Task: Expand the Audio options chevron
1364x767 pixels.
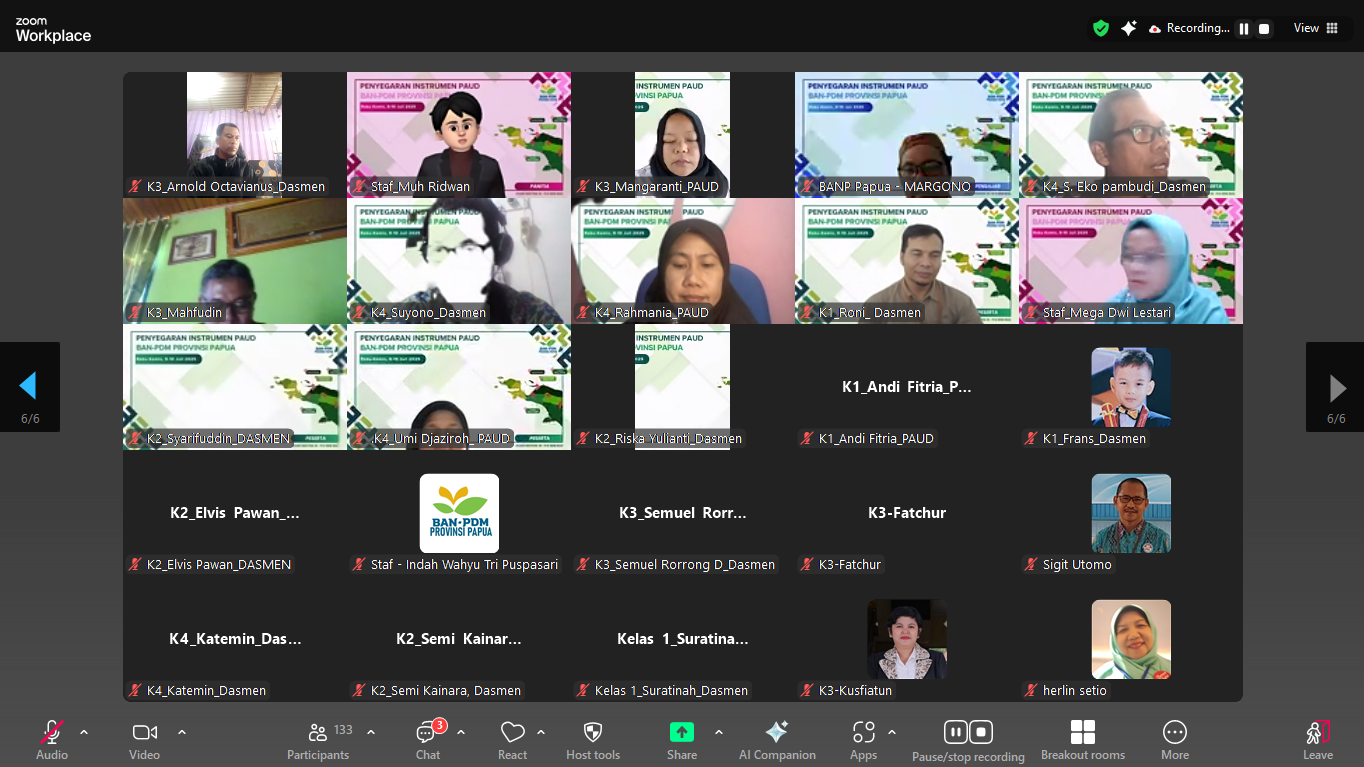Action: (84, 732)
